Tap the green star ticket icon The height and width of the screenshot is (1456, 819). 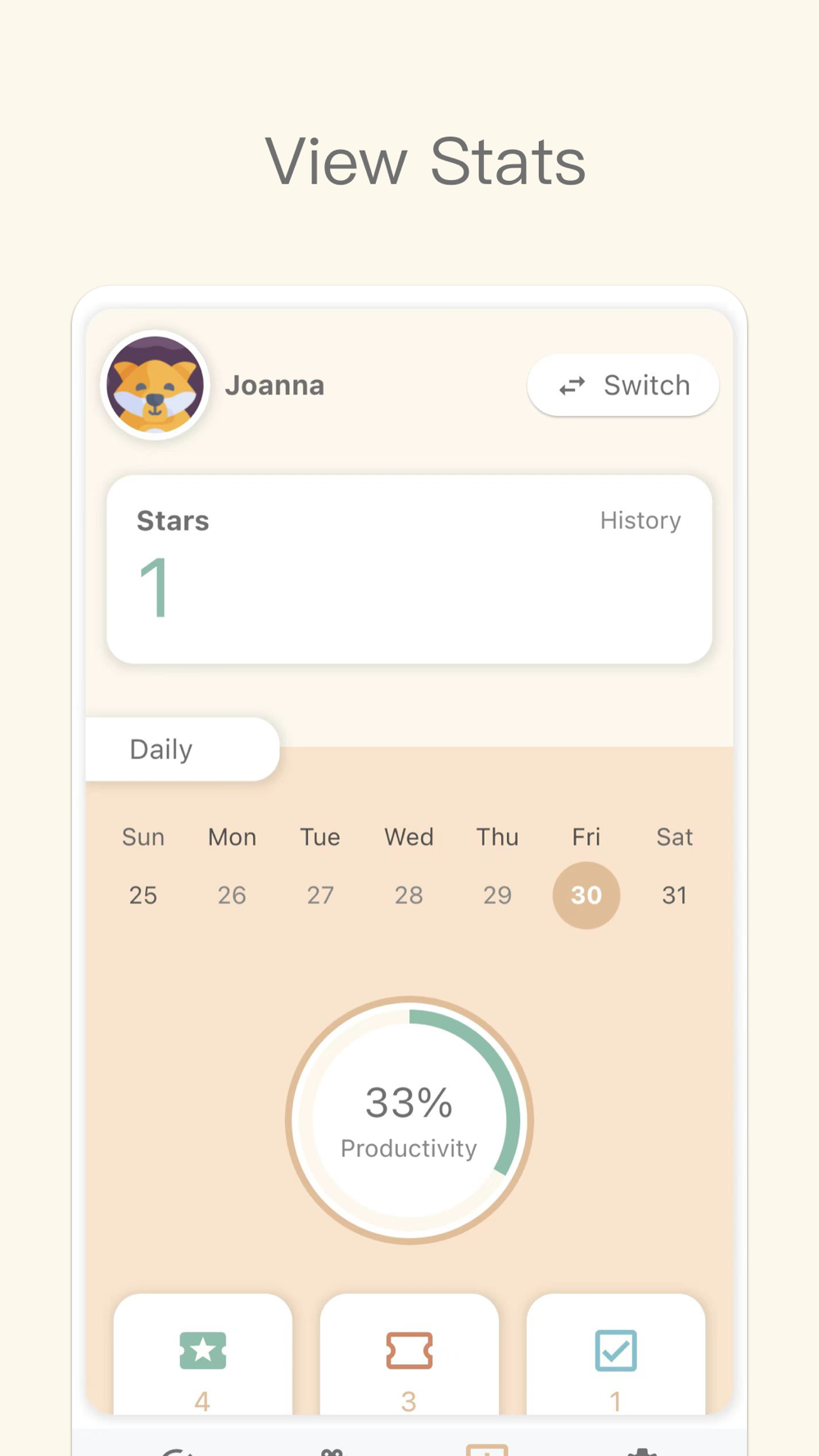click(x=203, y=1350)
